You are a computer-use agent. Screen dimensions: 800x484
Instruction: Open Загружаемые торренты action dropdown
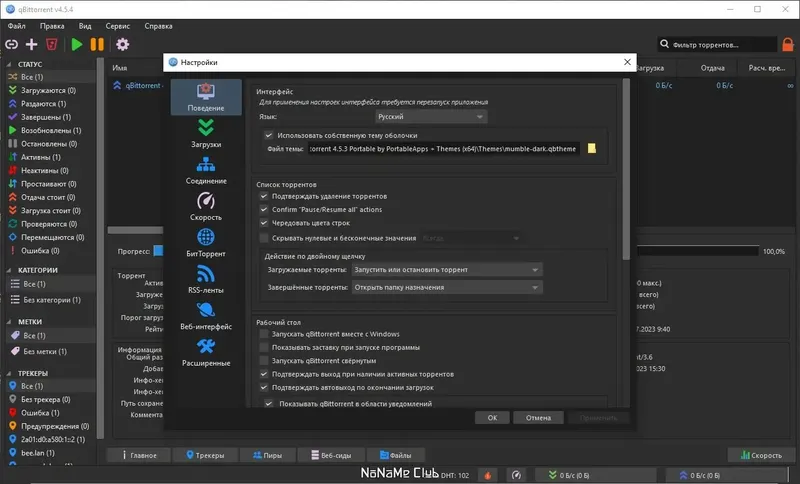click(446, 269)
